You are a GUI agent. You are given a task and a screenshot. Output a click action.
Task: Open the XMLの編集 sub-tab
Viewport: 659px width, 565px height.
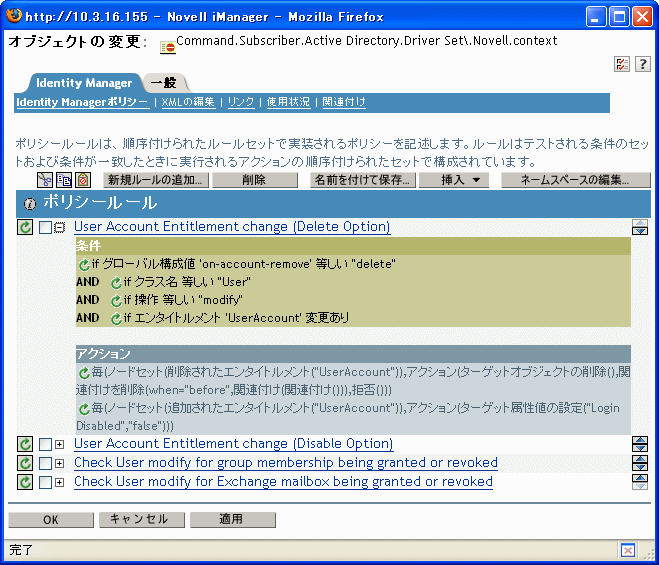click(x=188, y=102)
